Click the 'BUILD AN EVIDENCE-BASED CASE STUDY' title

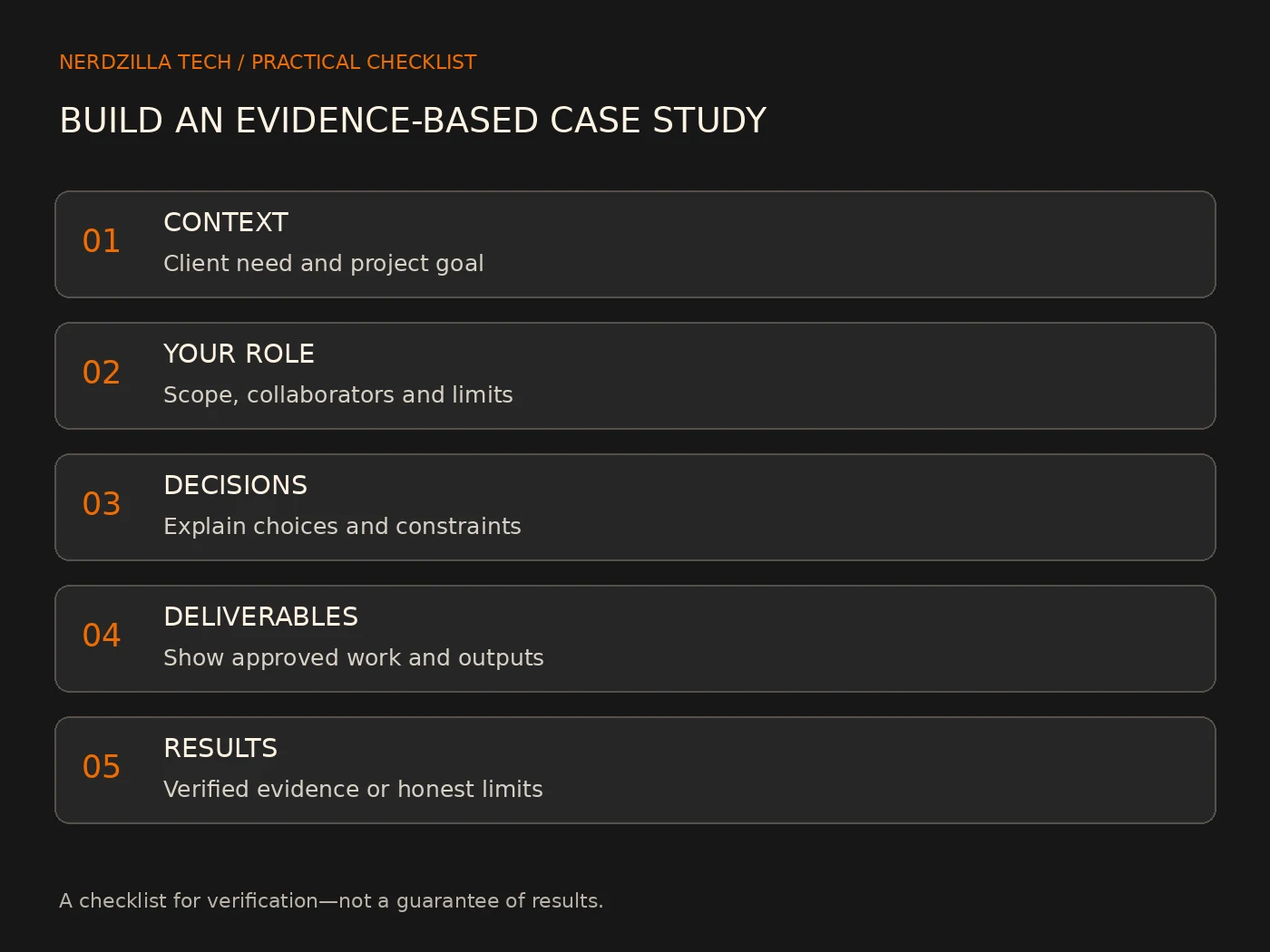coord(413,121)
